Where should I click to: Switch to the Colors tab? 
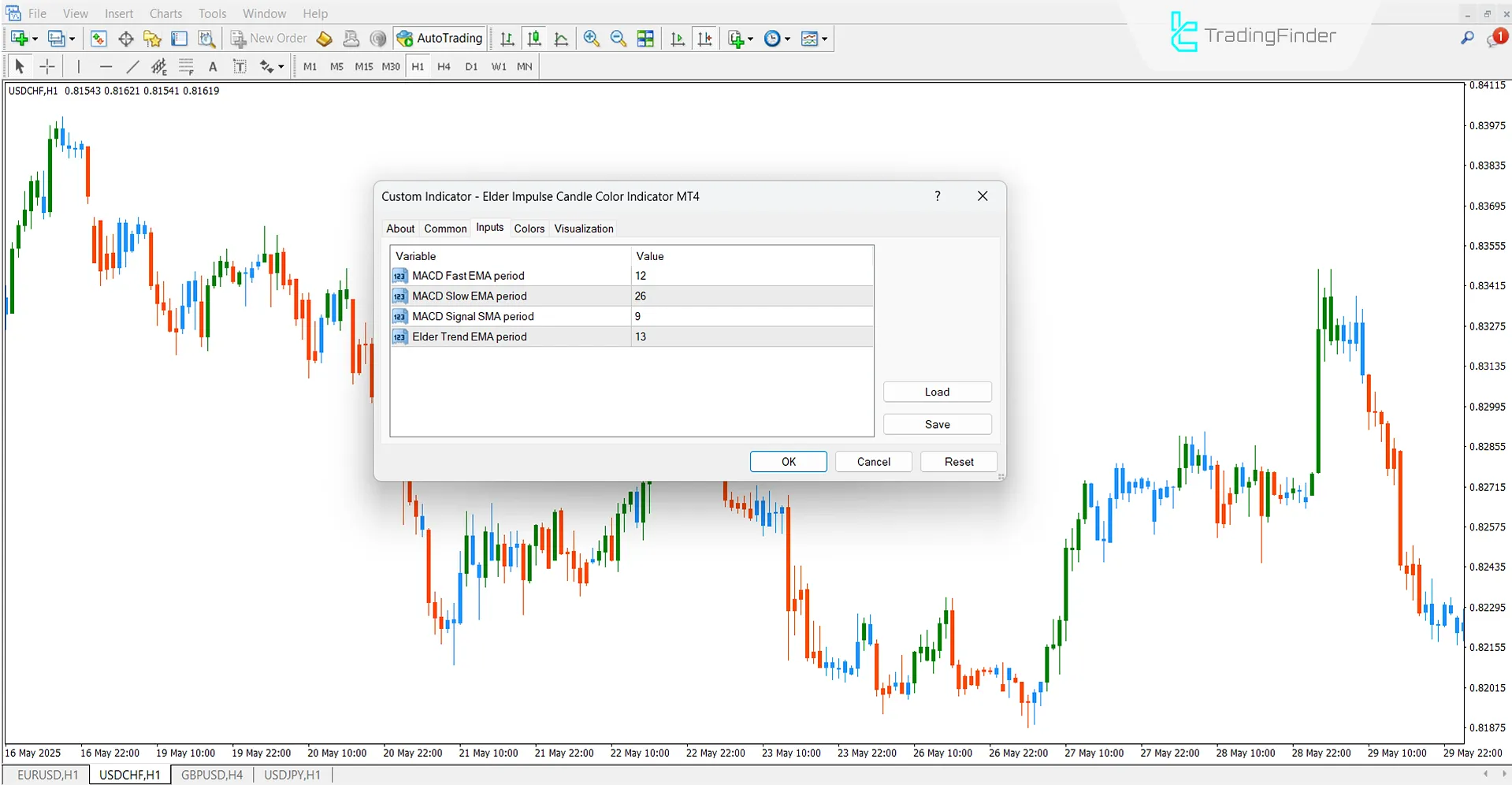tap(529, 229)
